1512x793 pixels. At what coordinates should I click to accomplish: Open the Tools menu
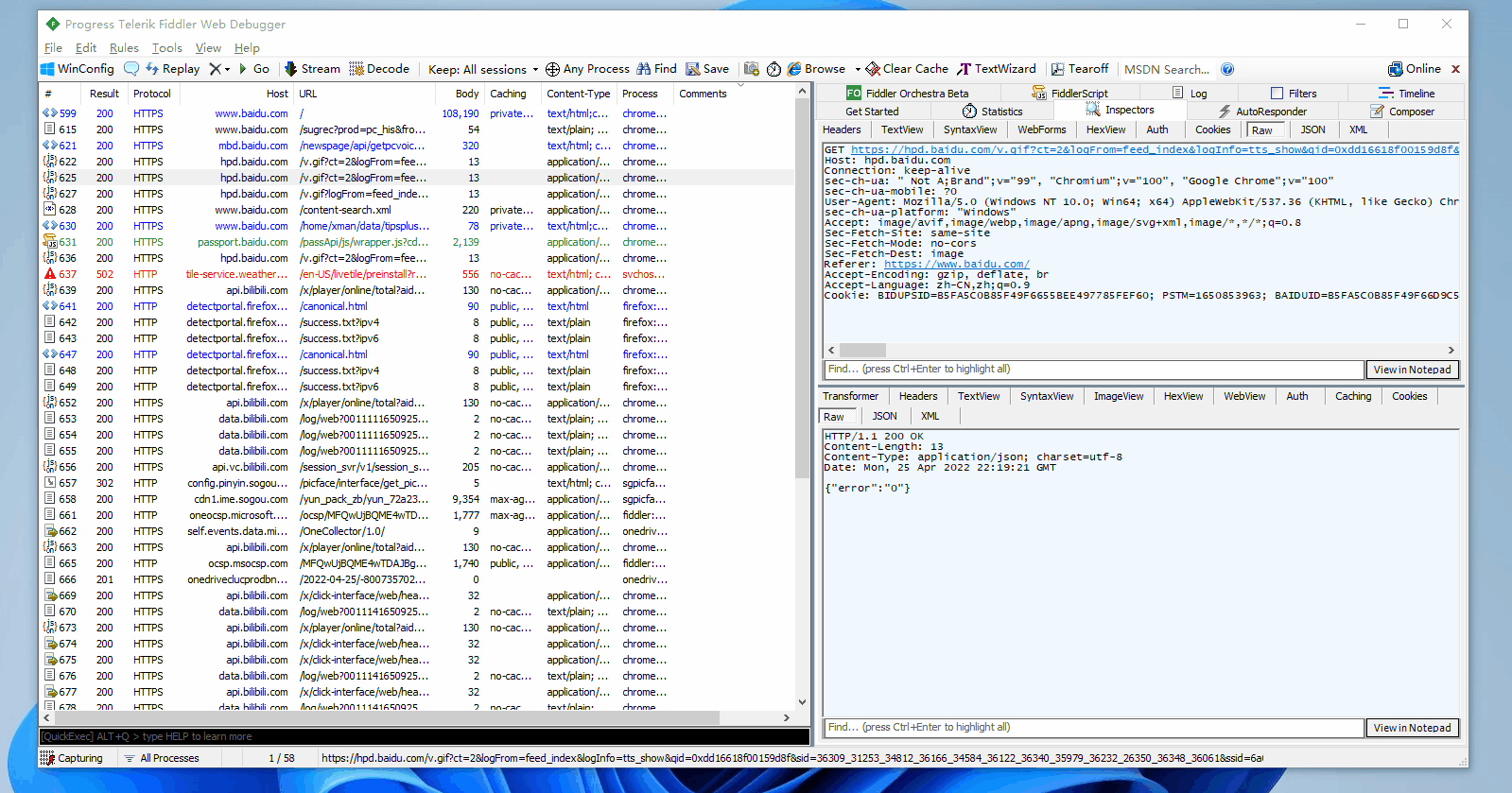[x=166, y=47]
